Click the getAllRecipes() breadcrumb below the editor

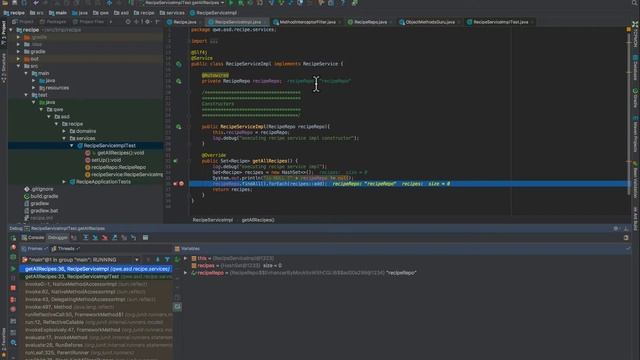tap(258, 220)
